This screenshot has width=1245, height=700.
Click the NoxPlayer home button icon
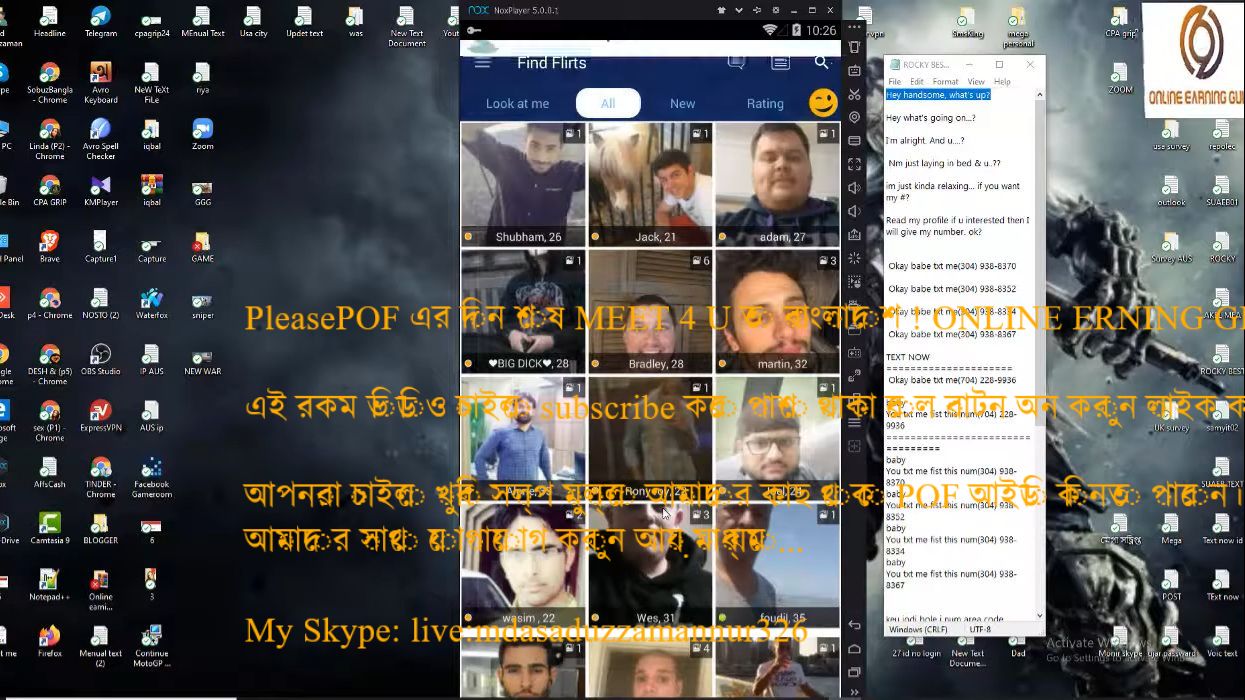(854, 648)
